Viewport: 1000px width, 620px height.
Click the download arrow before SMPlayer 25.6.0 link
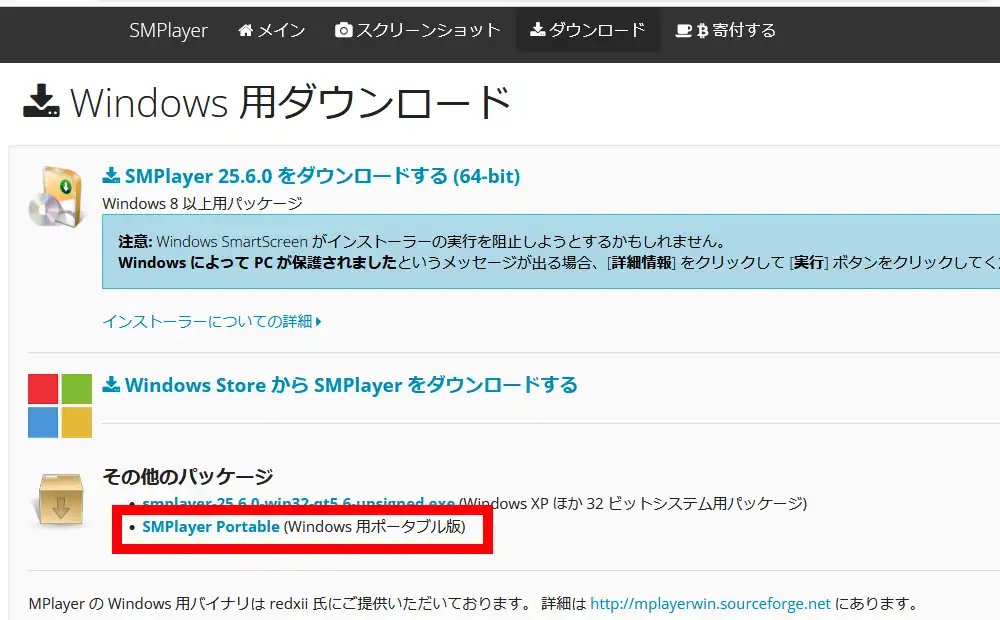(110, 175)
